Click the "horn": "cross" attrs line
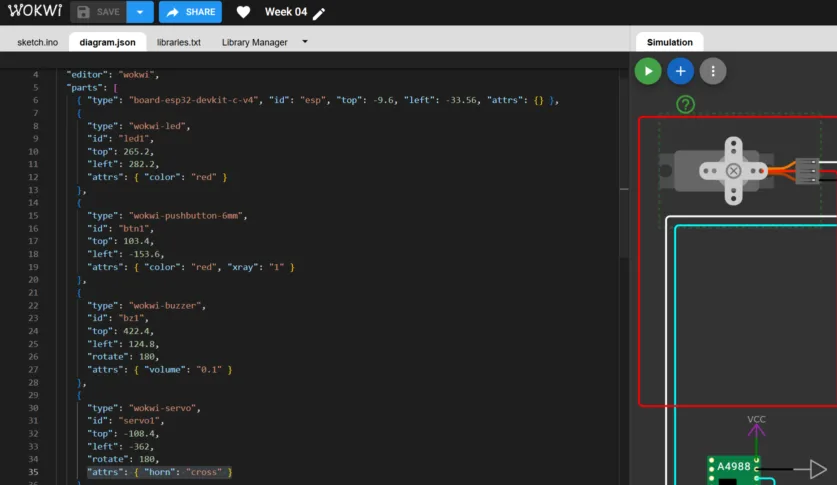Image resolution: width=837 pixels, height=485 pixels. [160, 472]
